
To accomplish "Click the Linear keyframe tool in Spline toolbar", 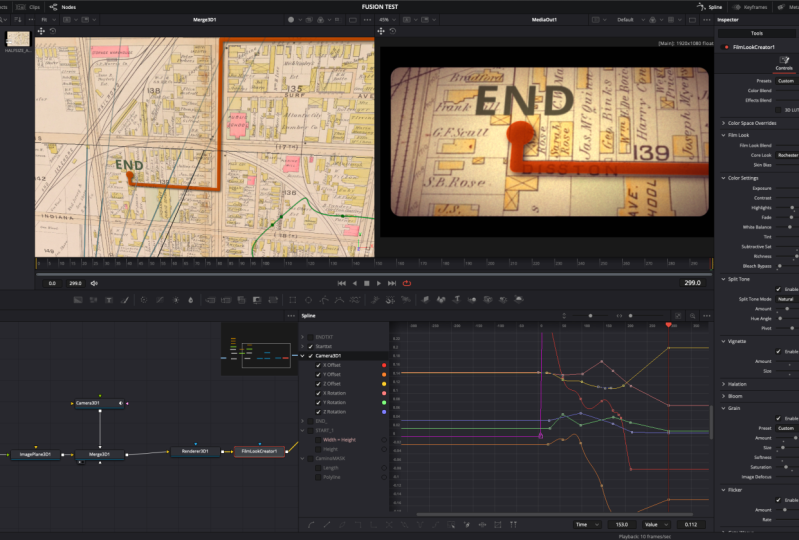I will (327, 524).
